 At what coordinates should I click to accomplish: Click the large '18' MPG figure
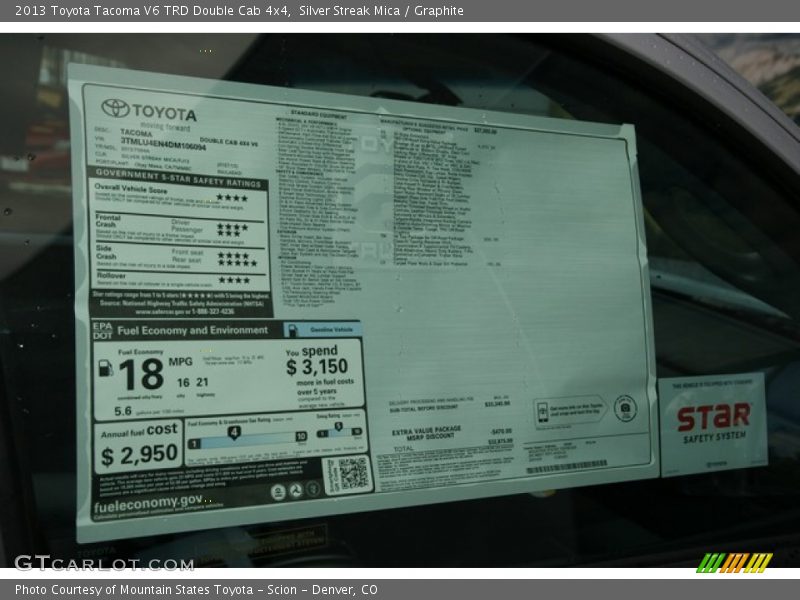(141, 374)
